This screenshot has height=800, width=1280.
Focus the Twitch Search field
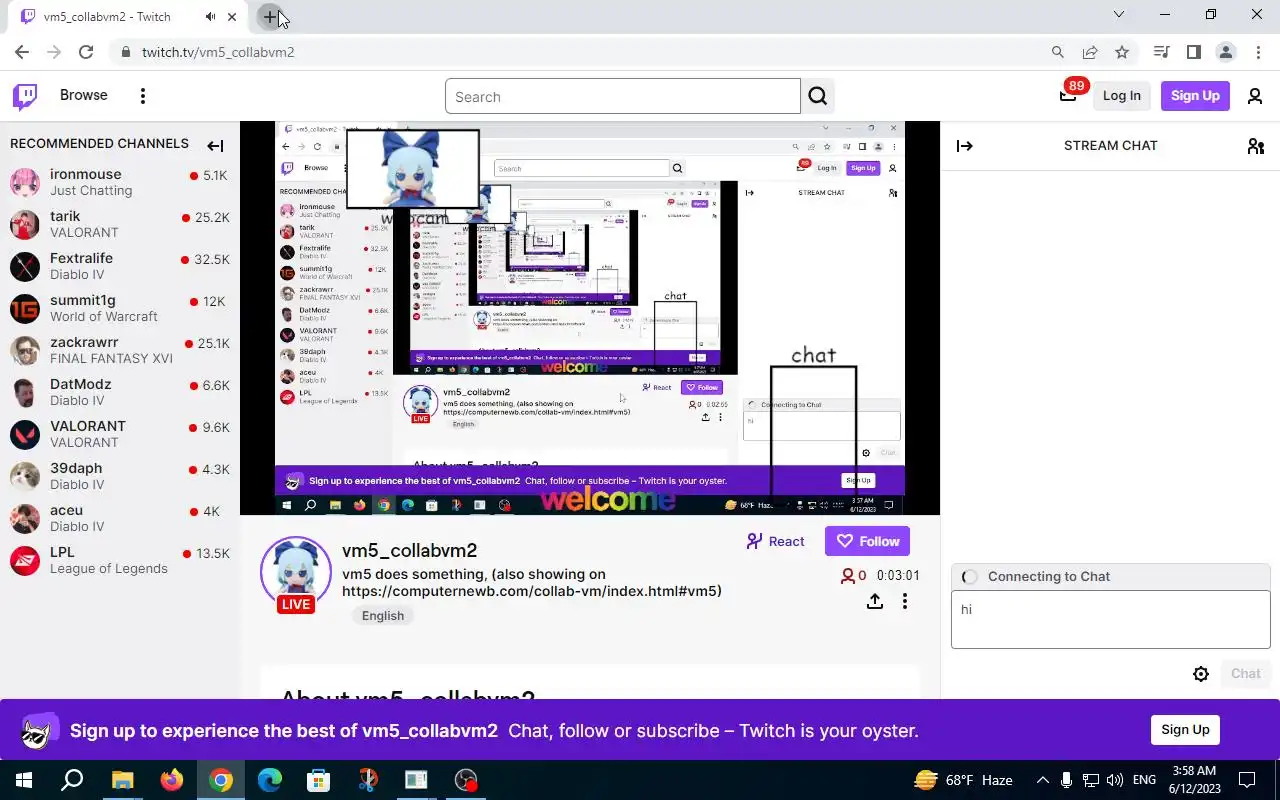(x=623, y=97)
